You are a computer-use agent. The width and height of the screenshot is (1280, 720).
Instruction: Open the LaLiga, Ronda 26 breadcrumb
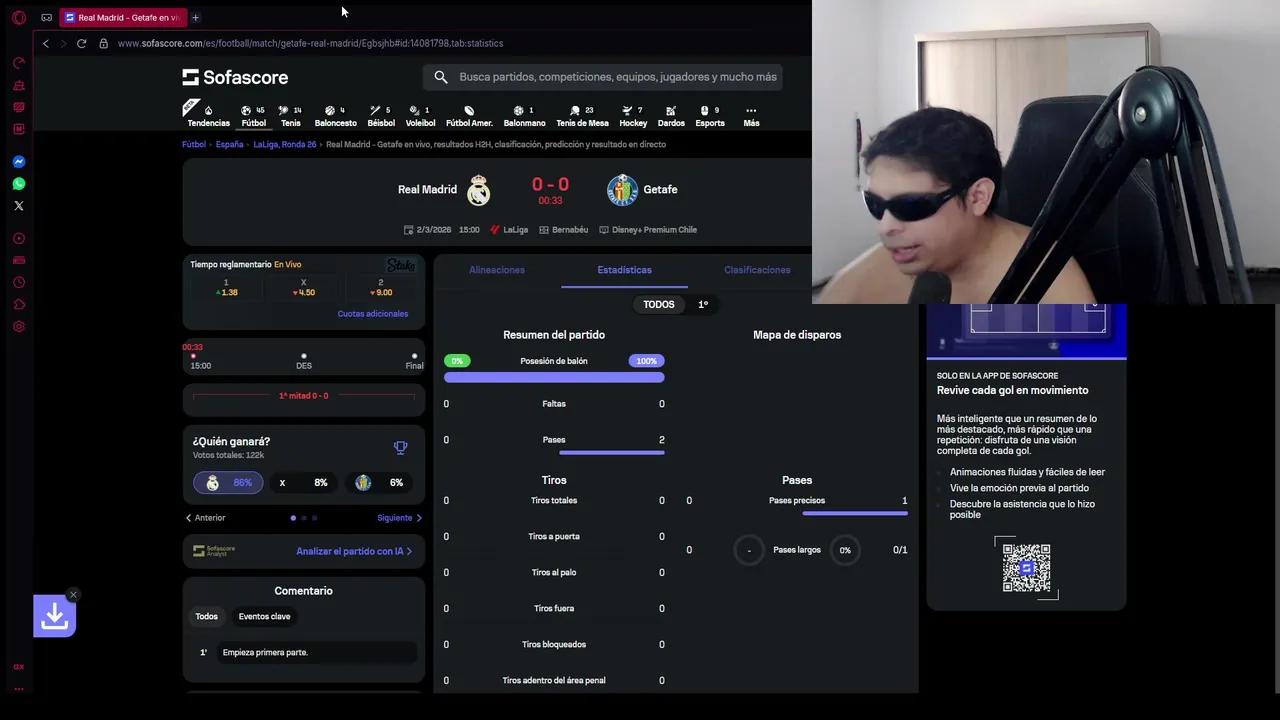pyautogui.click(x=285, y=144)
